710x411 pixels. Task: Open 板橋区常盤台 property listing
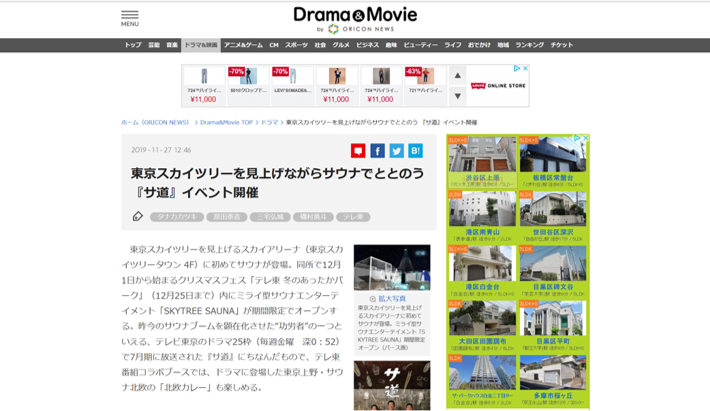(x=553, y=162)
